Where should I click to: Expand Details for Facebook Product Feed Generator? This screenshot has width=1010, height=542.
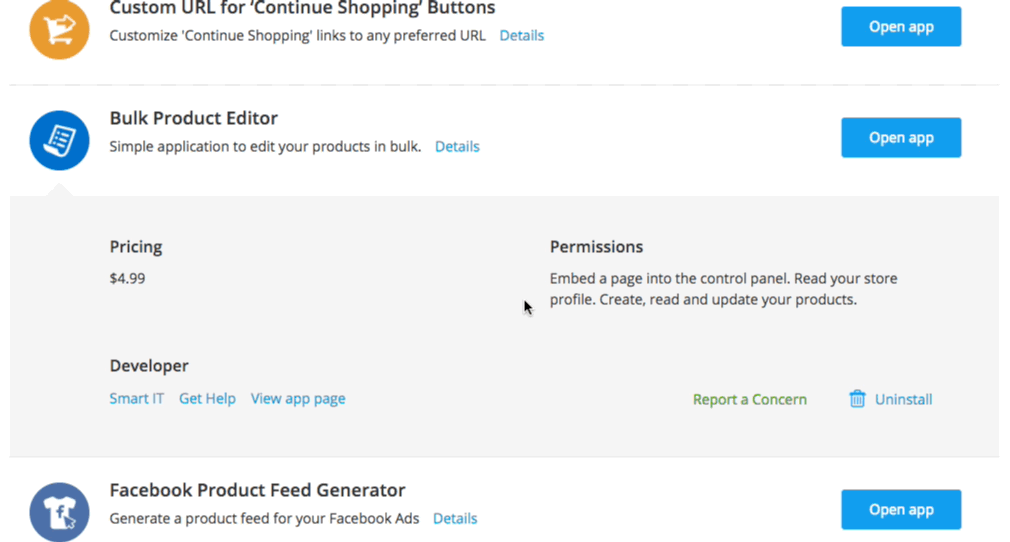tap(455, 518)
